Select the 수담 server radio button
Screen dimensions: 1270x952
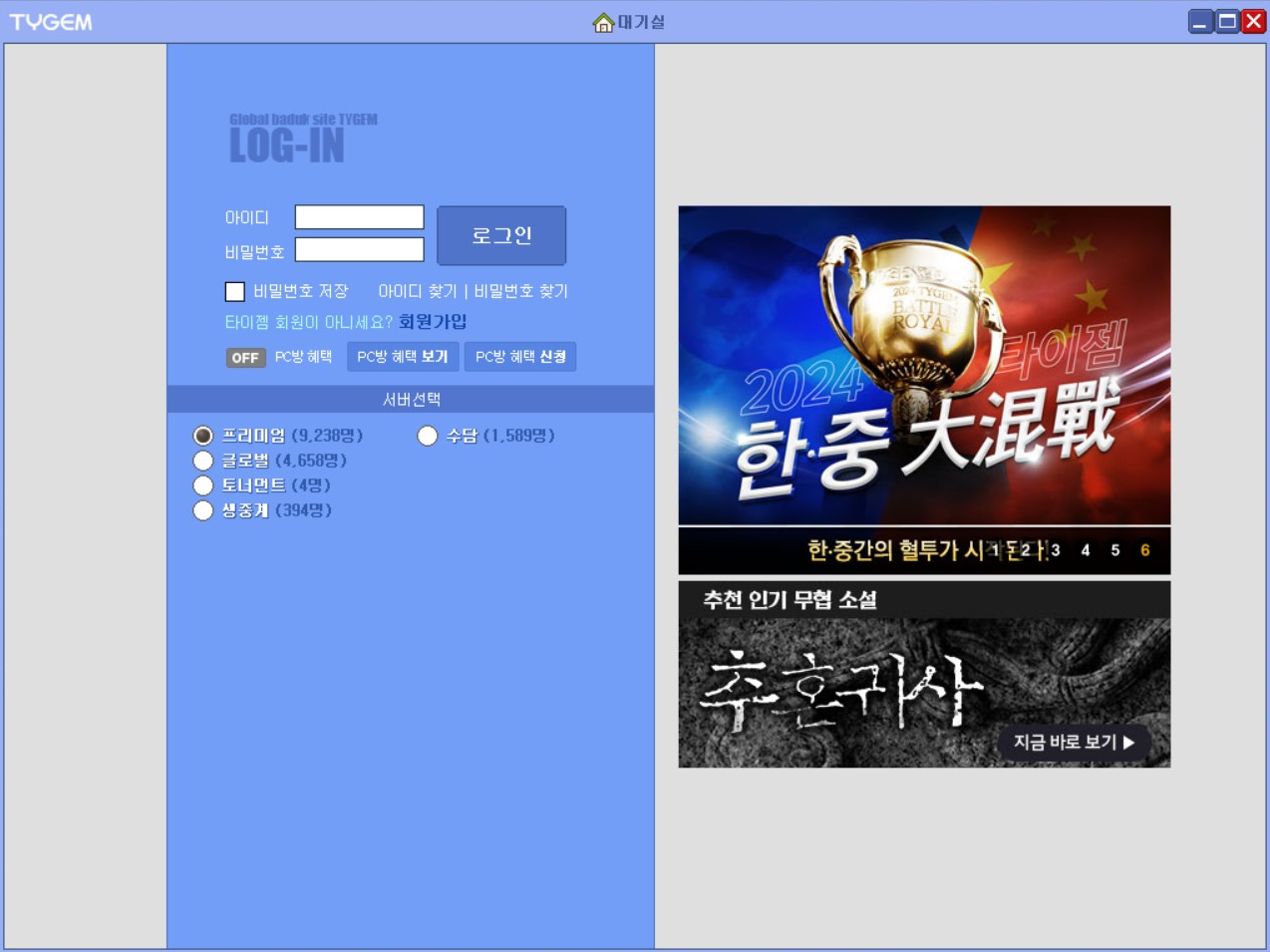pos(428,436)
